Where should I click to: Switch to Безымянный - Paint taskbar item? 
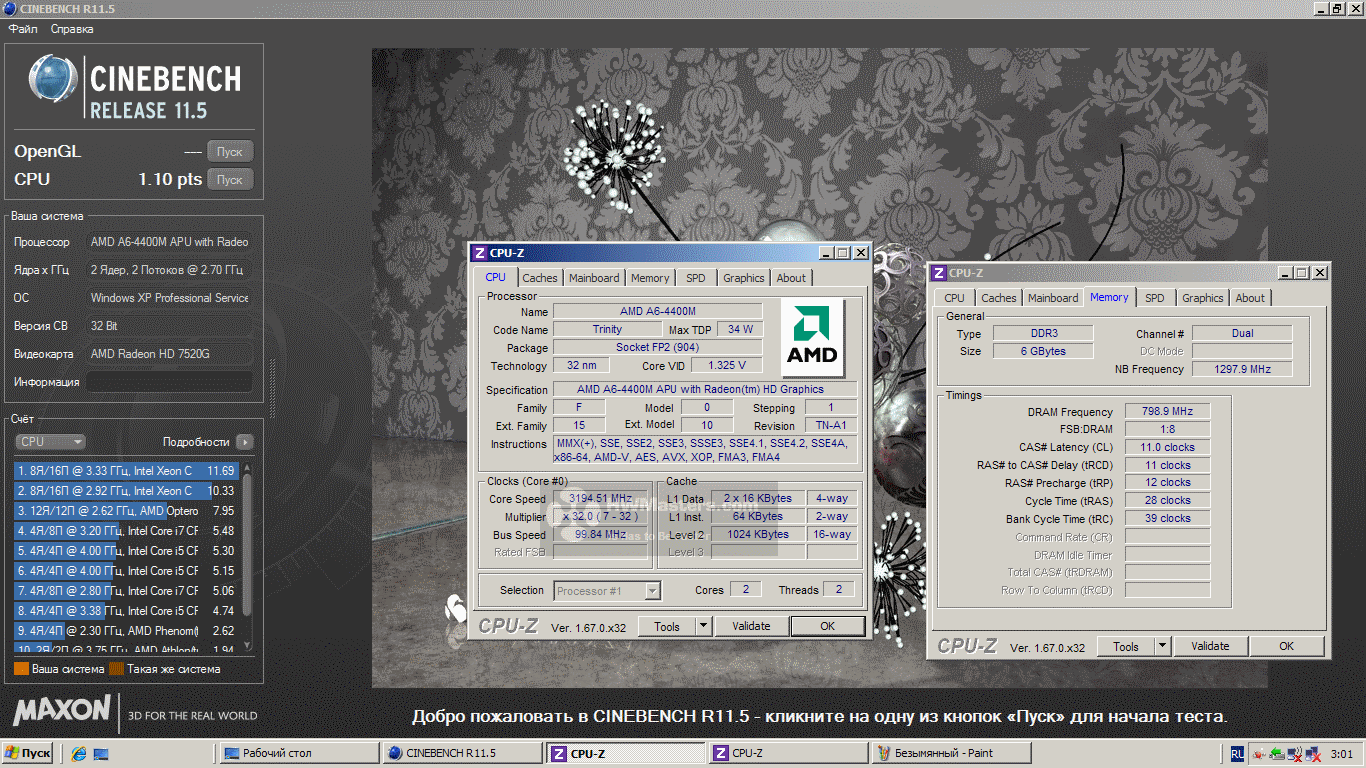coord(951,753)
